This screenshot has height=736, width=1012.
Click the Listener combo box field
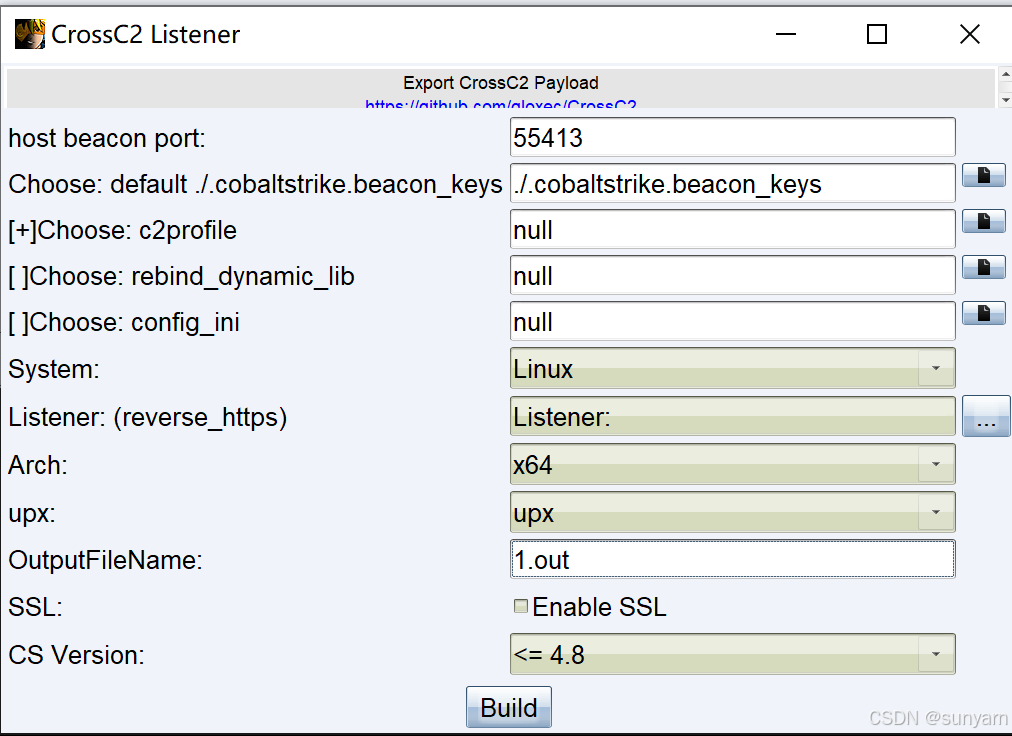click(x=732, y=417)
